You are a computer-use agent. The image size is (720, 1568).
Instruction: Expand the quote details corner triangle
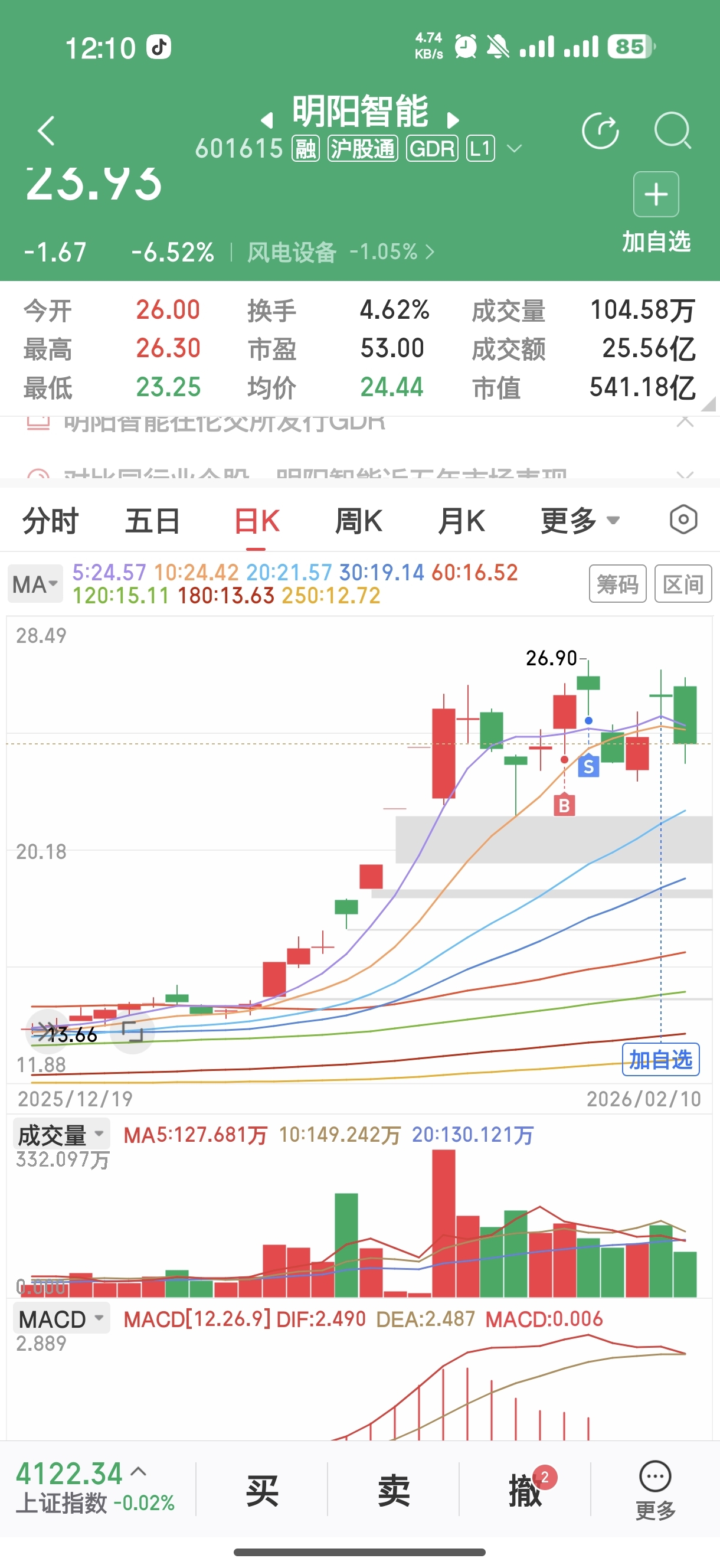point(708,404)
